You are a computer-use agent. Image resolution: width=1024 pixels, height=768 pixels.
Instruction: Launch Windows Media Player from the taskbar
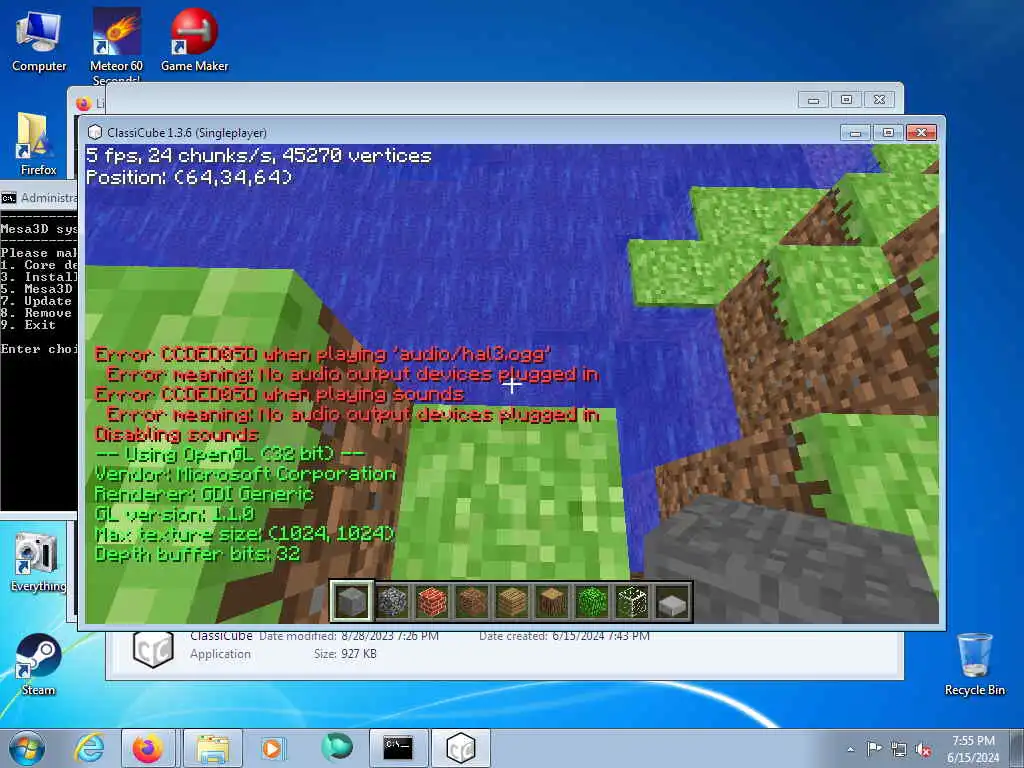click(x=272, y=748)
